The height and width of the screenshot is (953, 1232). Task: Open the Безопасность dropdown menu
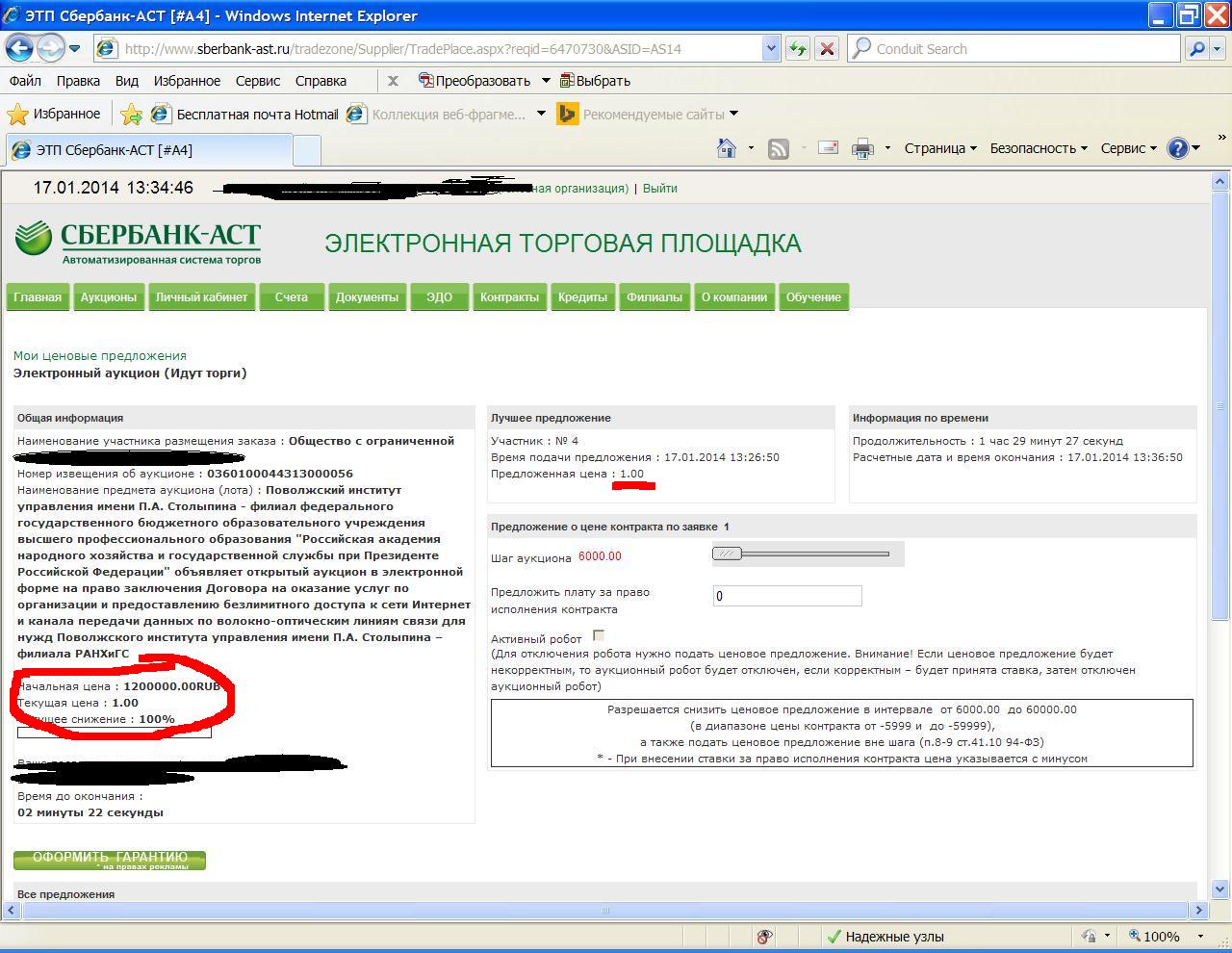[1038, 148]
